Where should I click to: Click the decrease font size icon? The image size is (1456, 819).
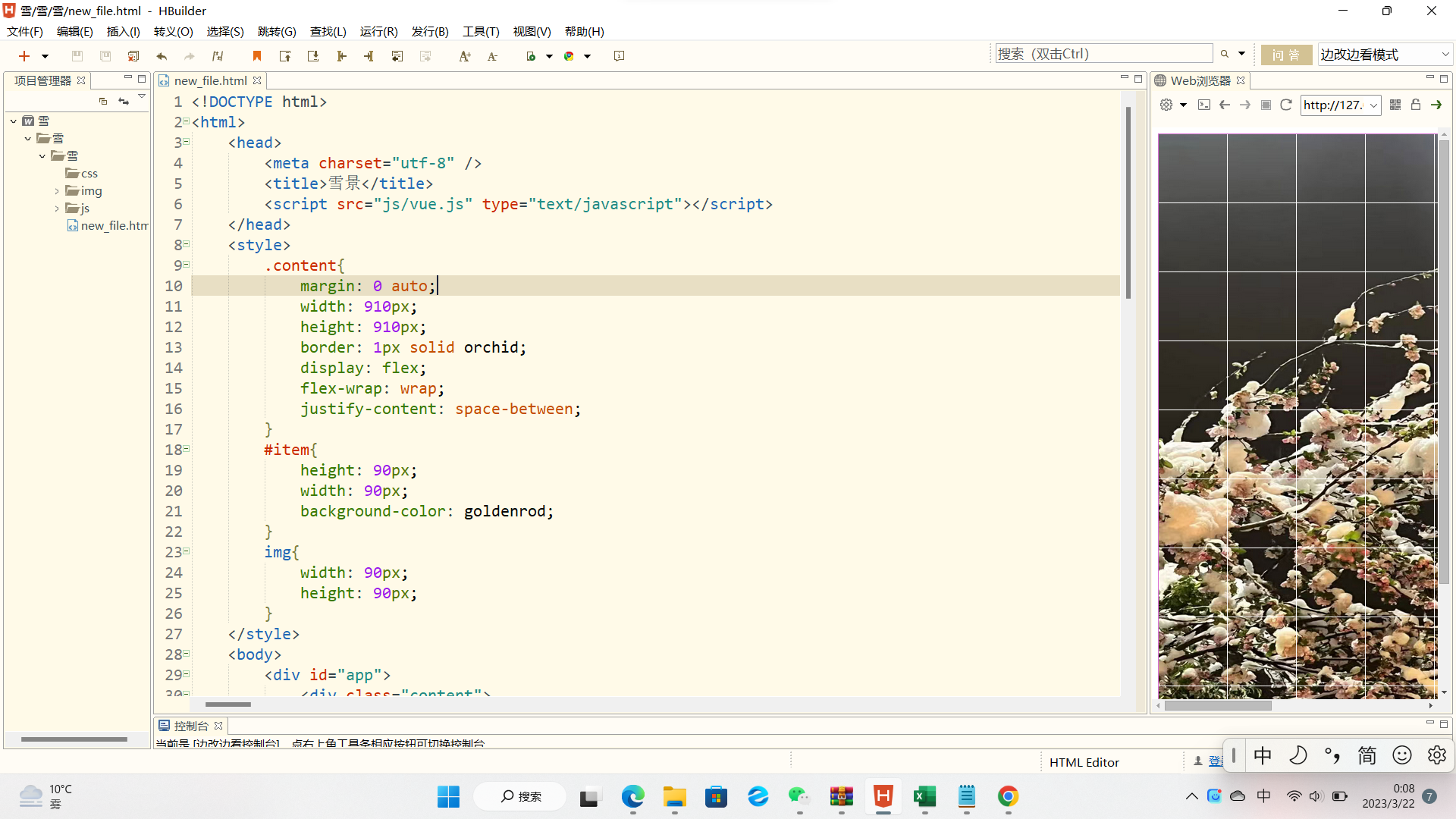tap(492, 56)
